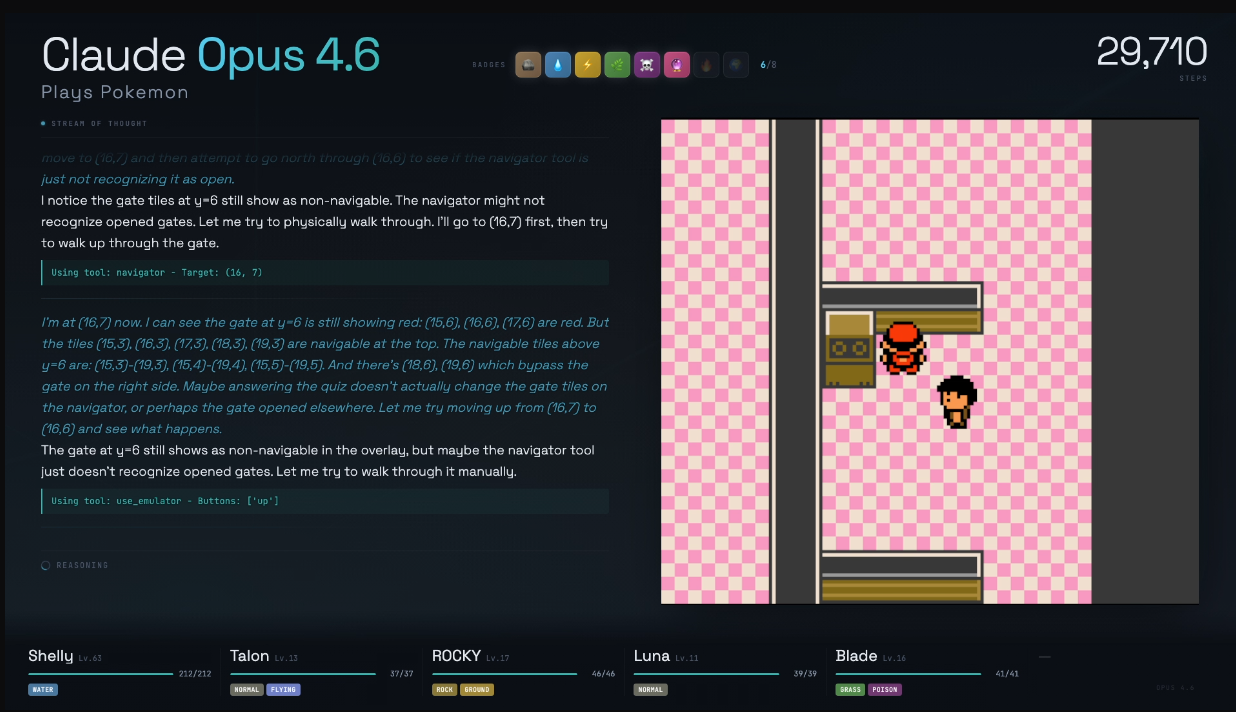Click Blade's 41/41 HP value
The image size is (1236, 712).
click(1008, 674)
